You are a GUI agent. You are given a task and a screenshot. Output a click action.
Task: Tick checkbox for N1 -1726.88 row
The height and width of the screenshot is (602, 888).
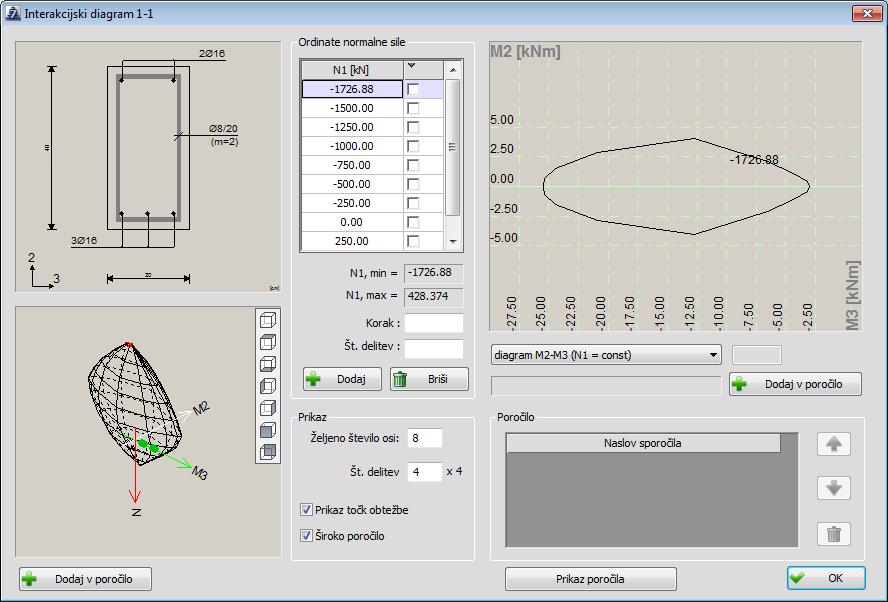point(413,89)
